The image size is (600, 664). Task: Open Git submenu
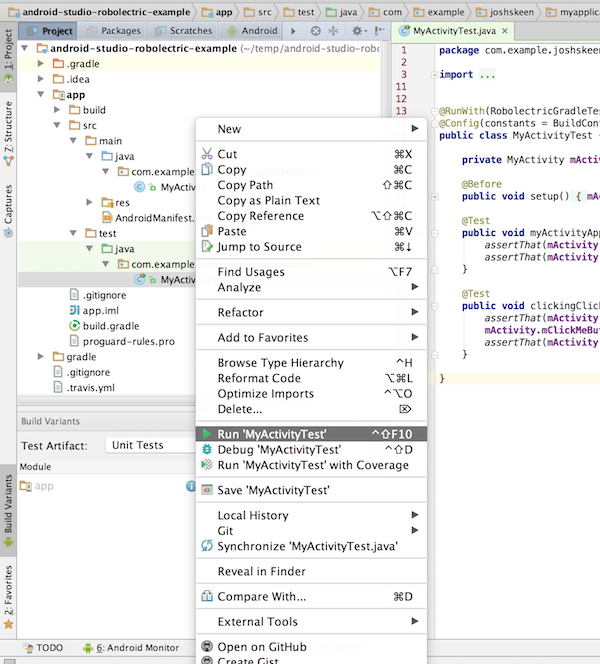[311, 531]
